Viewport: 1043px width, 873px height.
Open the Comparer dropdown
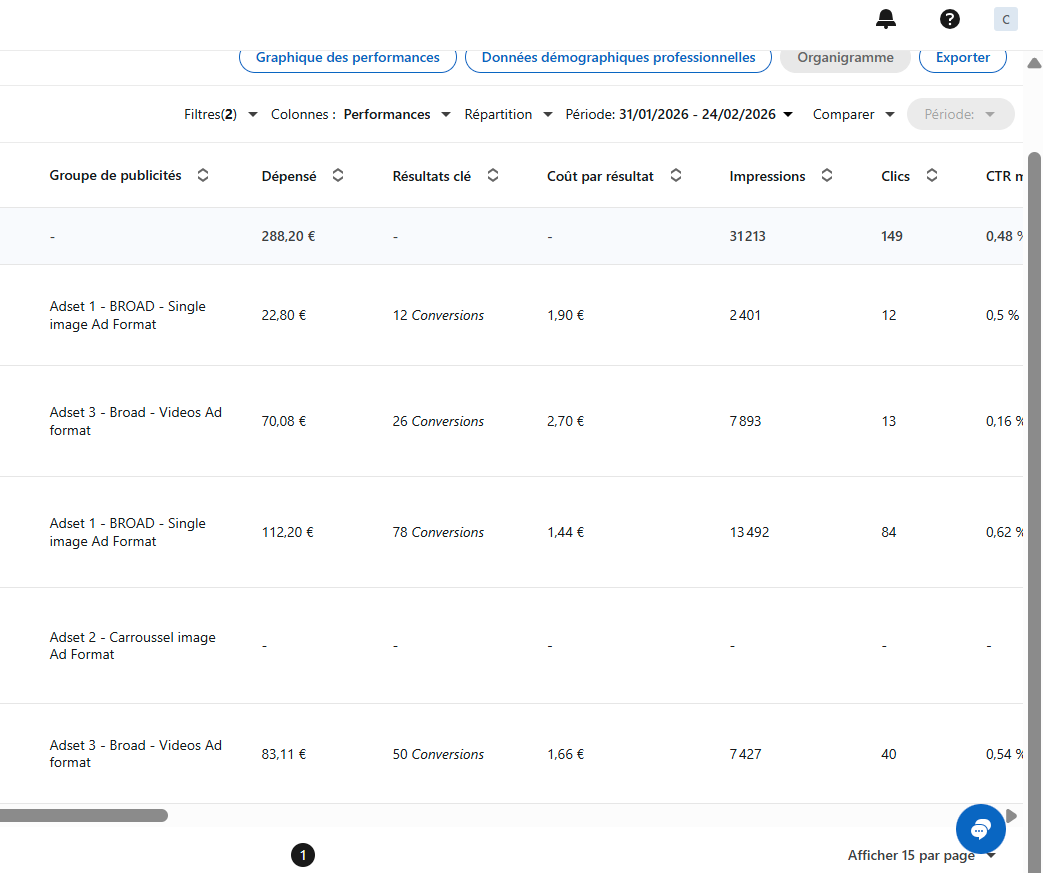[x=853, y=115]
